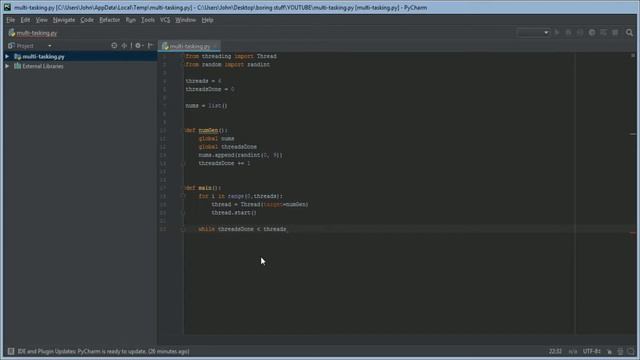Toggle the read-only lock icon in status bar
Screen dimensions: 640x360
pos(609,351)
